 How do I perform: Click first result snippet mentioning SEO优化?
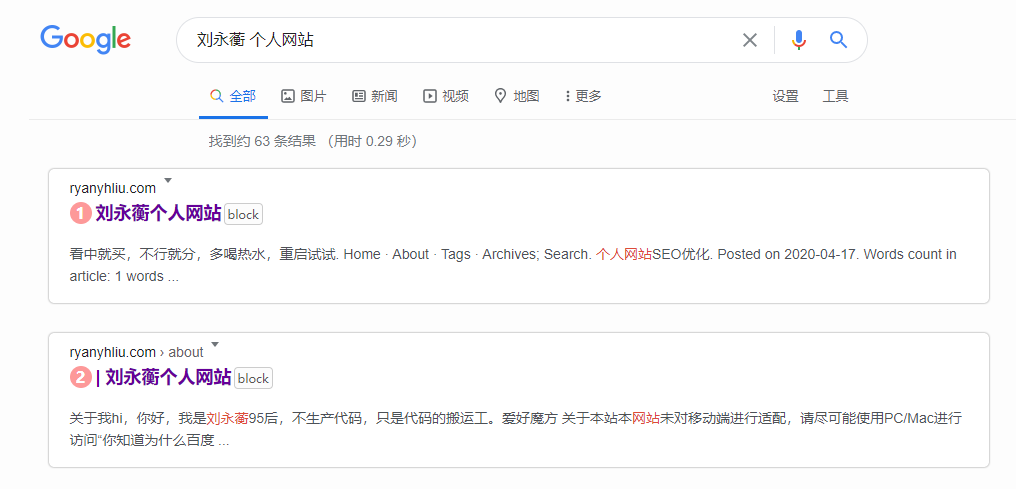coord(513,265)
